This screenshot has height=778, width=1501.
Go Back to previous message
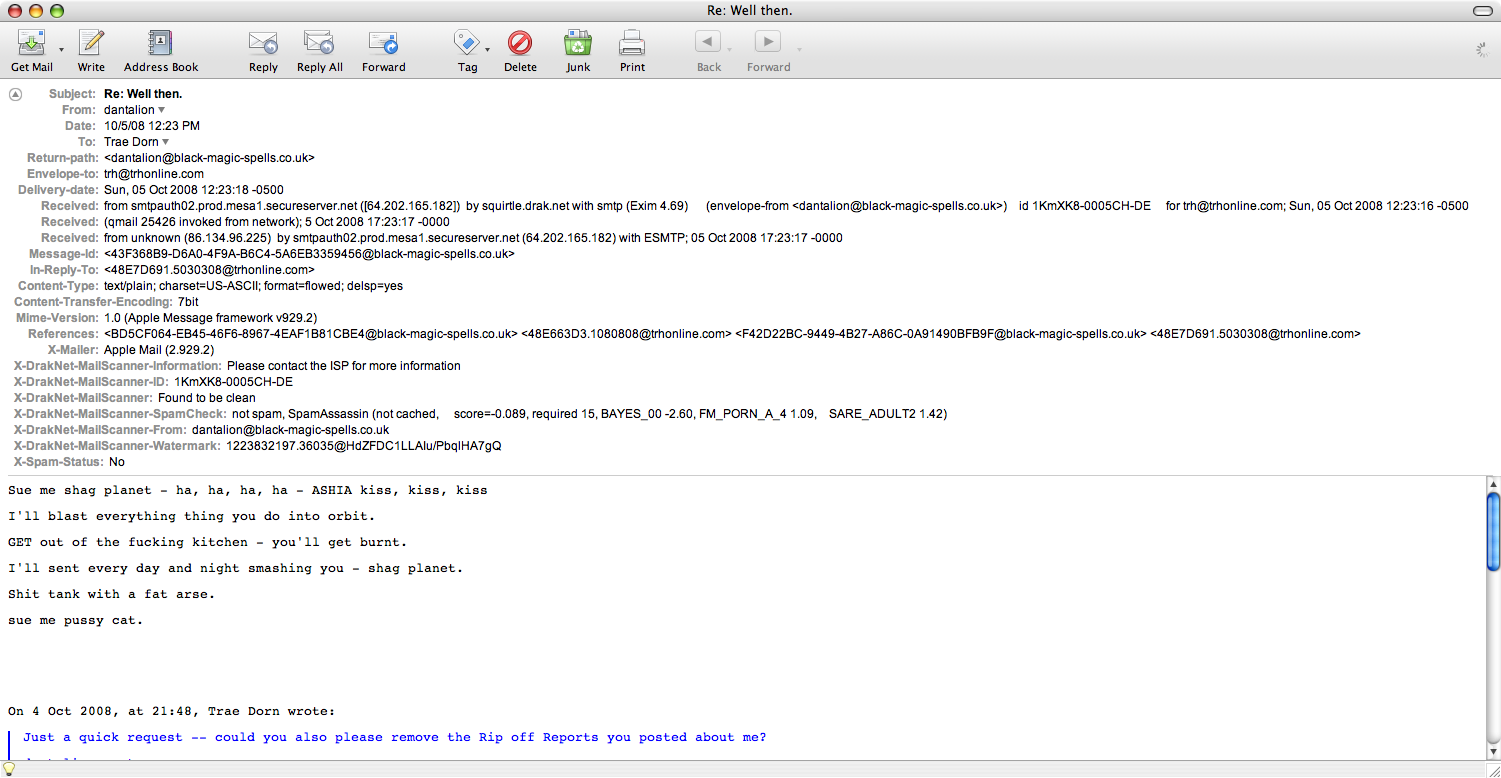point(708,42)
